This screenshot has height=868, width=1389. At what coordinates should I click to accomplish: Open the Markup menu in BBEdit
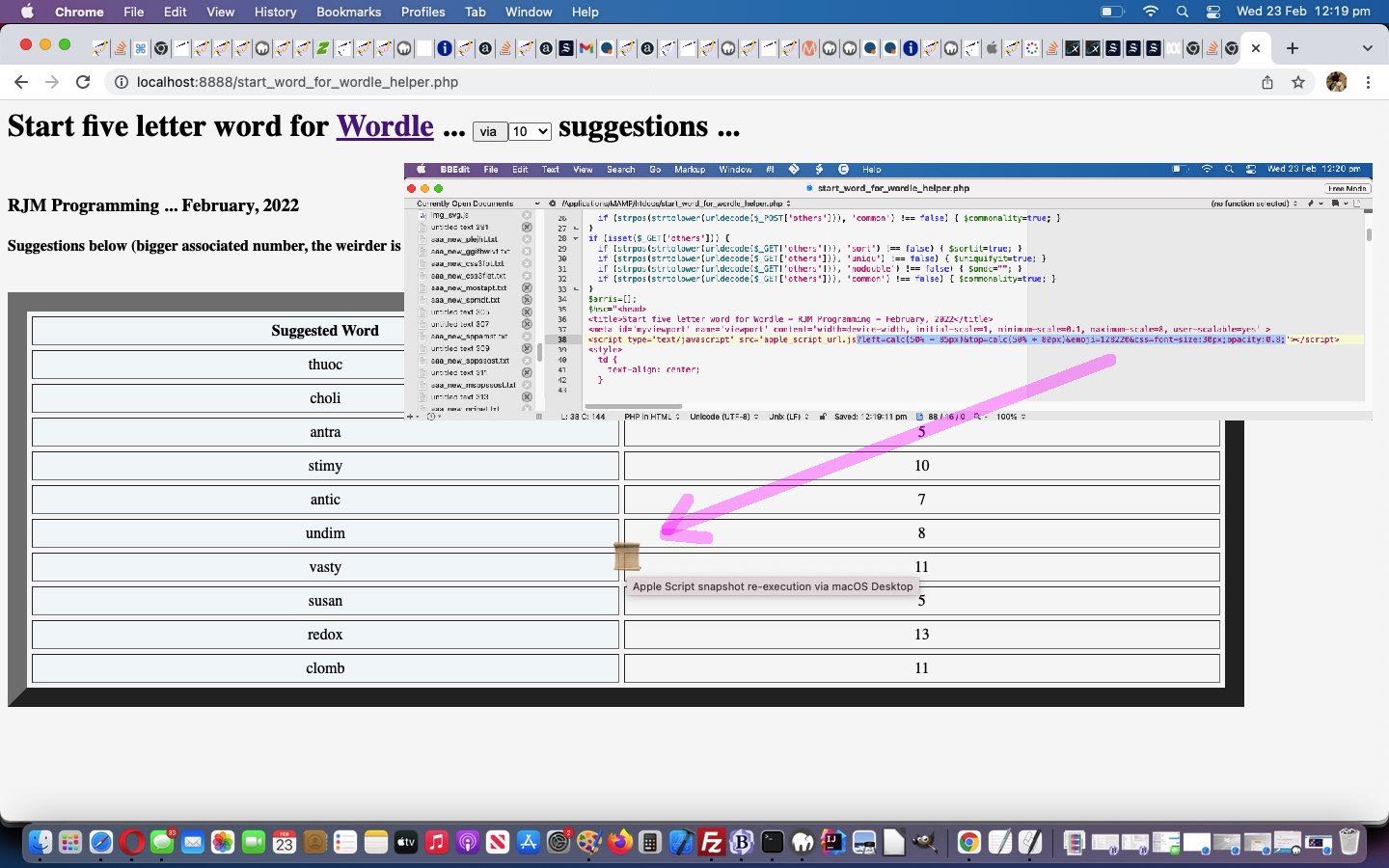[x=689, y=169]
